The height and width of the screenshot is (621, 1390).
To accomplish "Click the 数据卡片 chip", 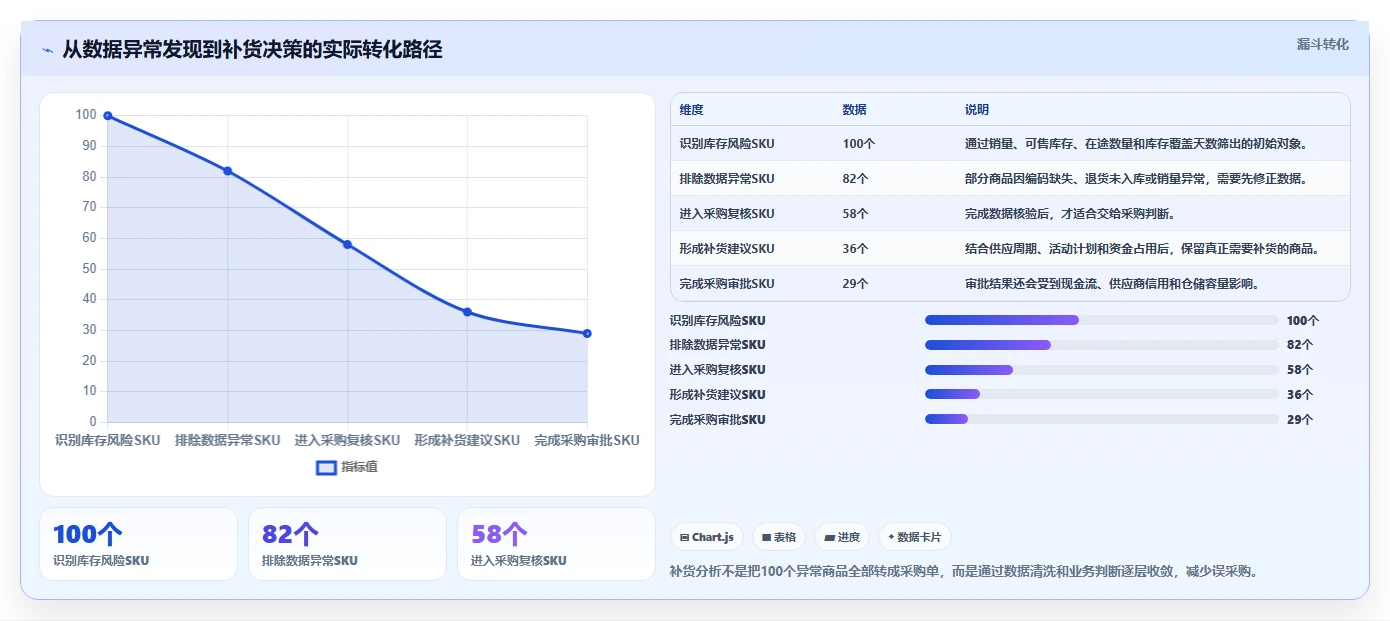I will pyautogui.click(x=915, y=537).
